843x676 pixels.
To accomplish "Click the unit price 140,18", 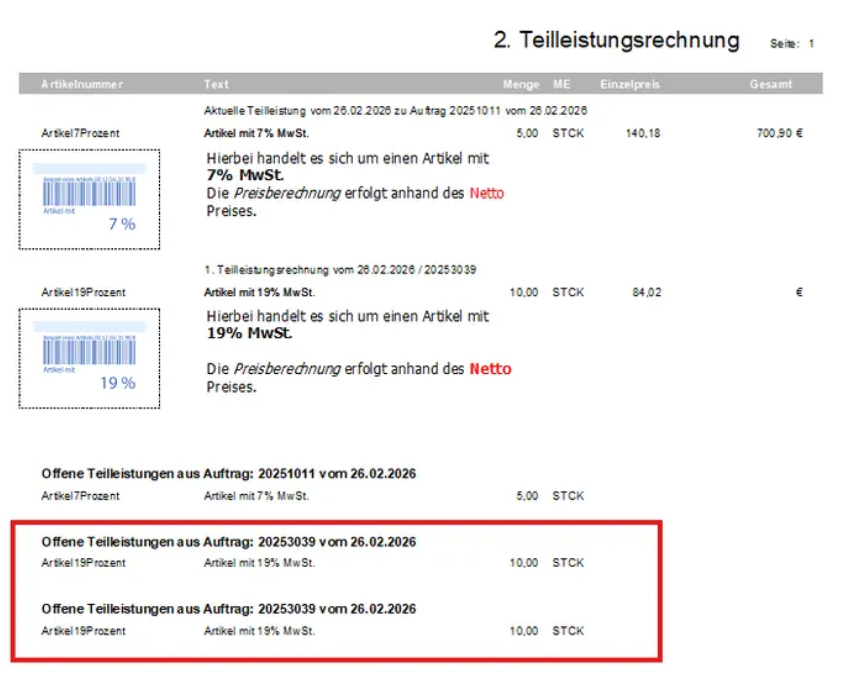I will coord(642,133).
